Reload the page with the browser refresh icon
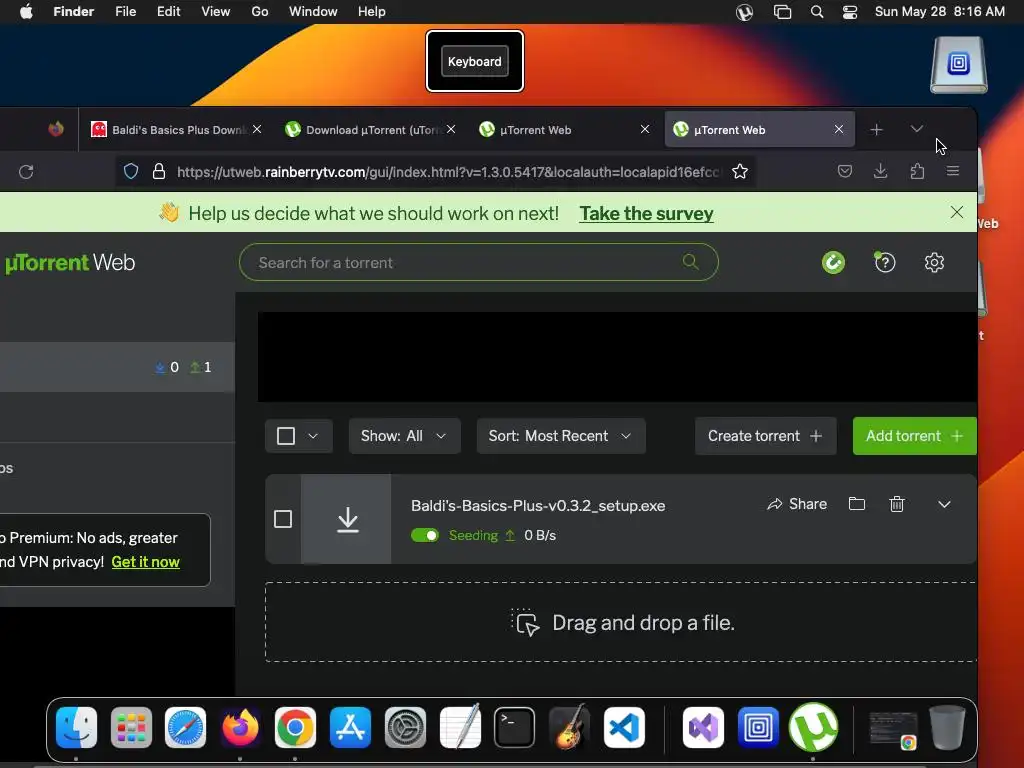Screen dimensions: 1024x768 point(26,172)
